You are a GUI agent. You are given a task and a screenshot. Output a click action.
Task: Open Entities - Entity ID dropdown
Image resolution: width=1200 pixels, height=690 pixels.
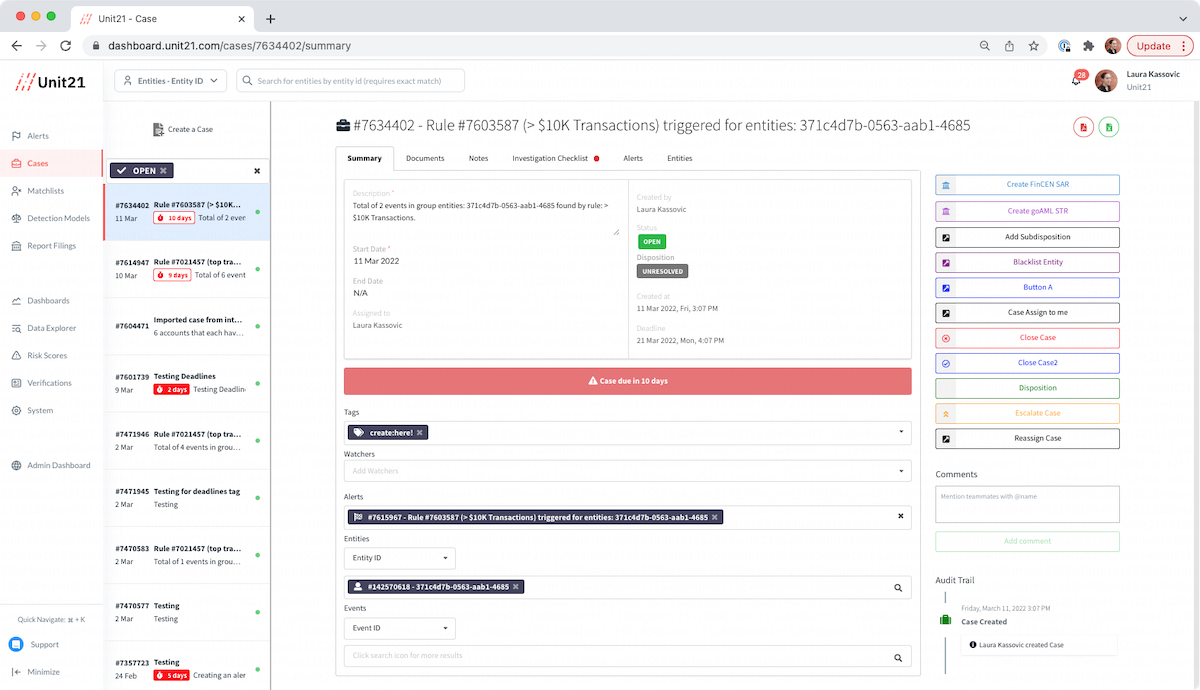[171, 81]
